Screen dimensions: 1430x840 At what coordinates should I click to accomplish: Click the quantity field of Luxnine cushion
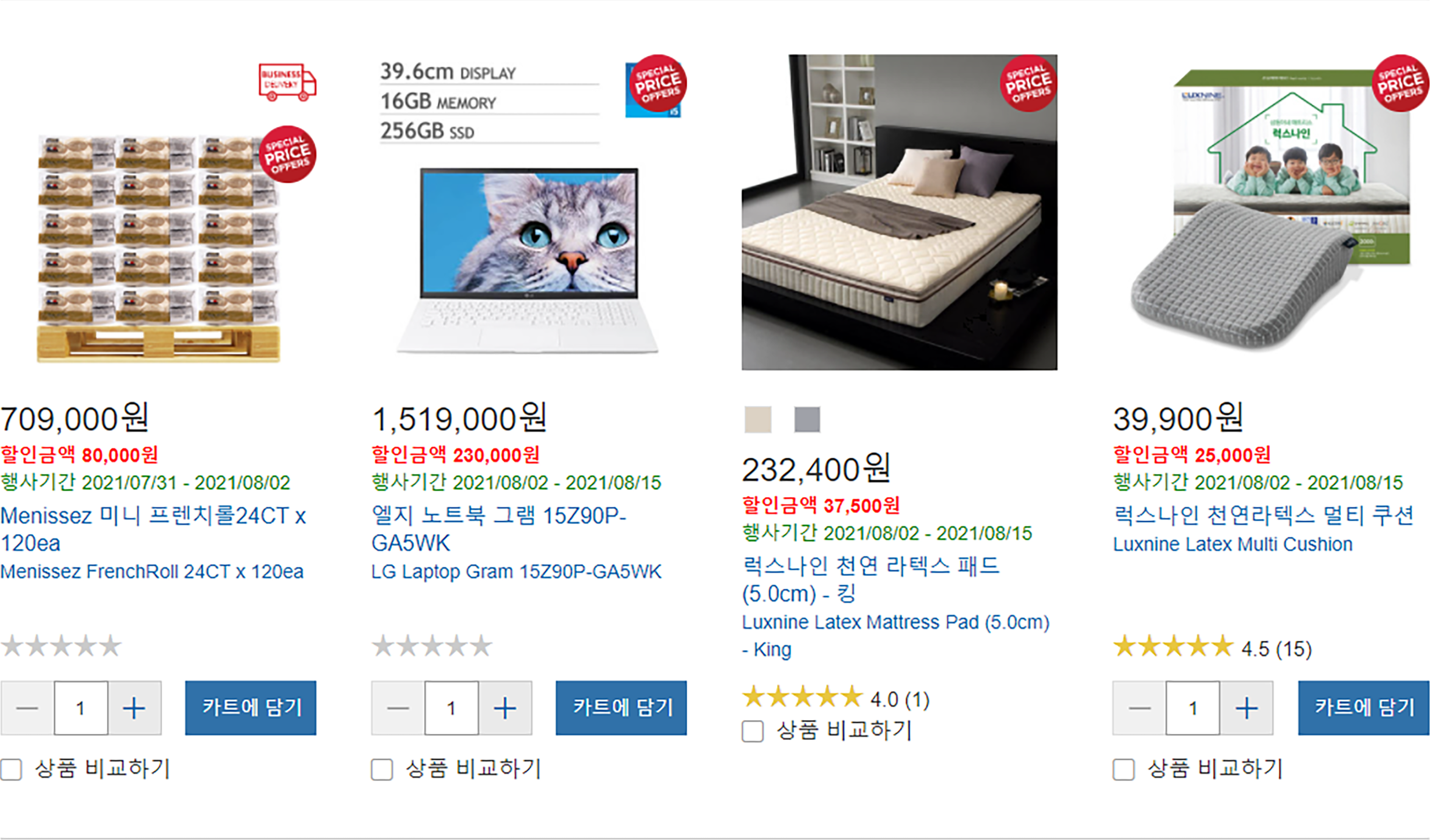[1193, 708]
